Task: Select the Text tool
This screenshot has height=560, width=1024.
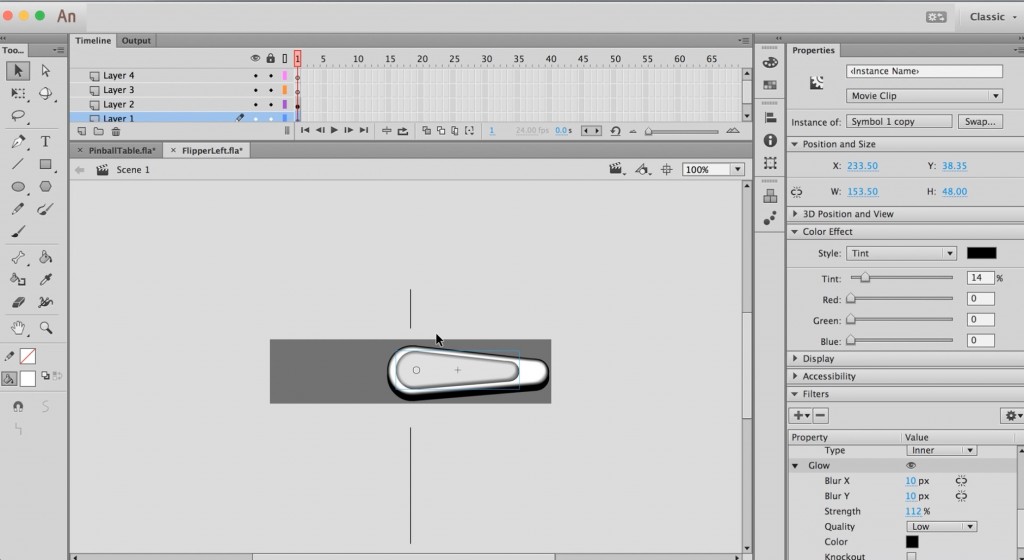Action: tap(45, 142)
